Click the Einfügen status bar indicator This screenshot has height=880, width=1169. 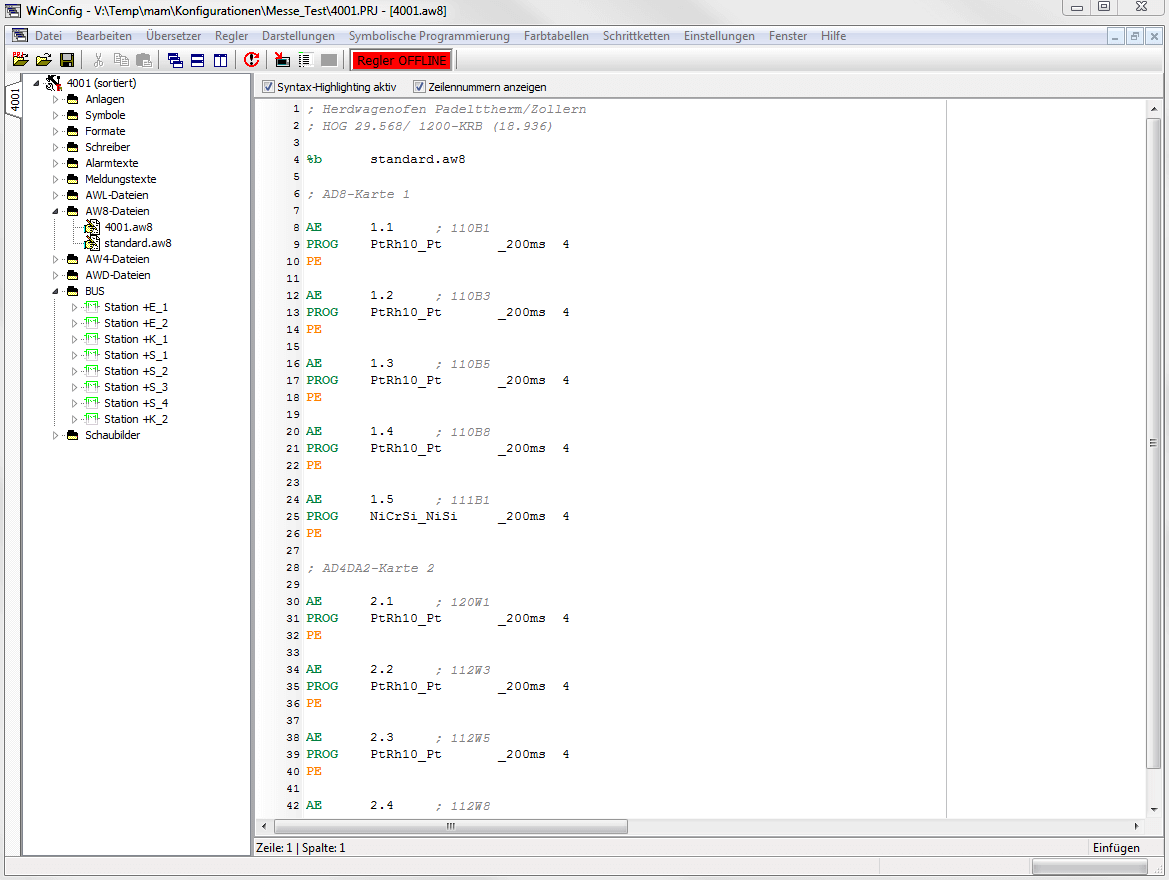tap(1116, 848)
